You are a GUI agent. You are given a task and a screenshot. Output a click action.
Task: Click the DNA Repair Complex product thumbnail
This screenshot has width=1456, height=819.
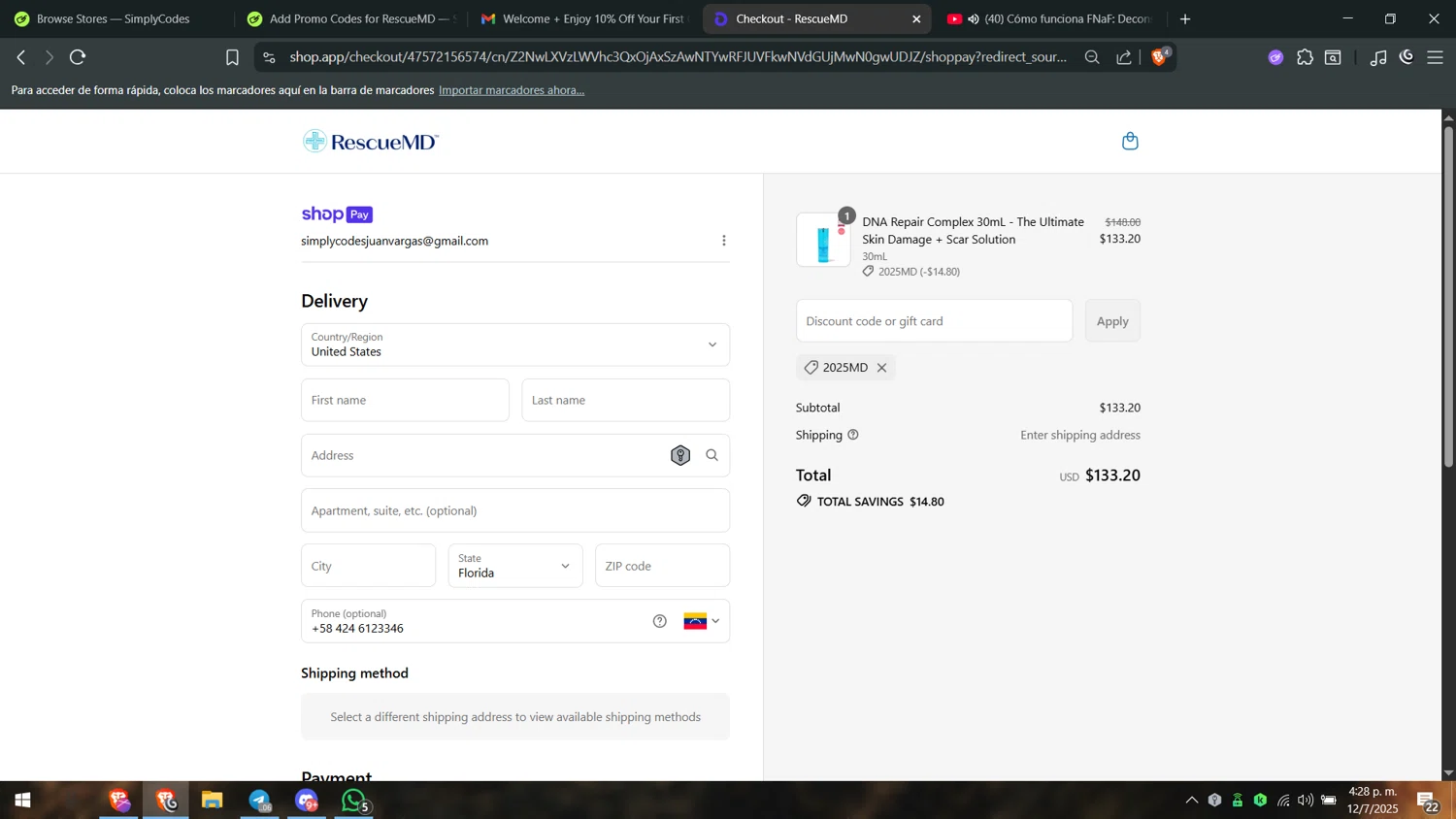(x=823, y=240)
